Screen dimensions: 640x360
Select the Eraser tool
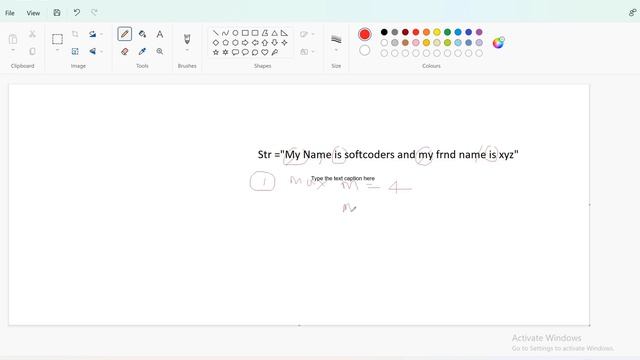[x=124, y=51]
